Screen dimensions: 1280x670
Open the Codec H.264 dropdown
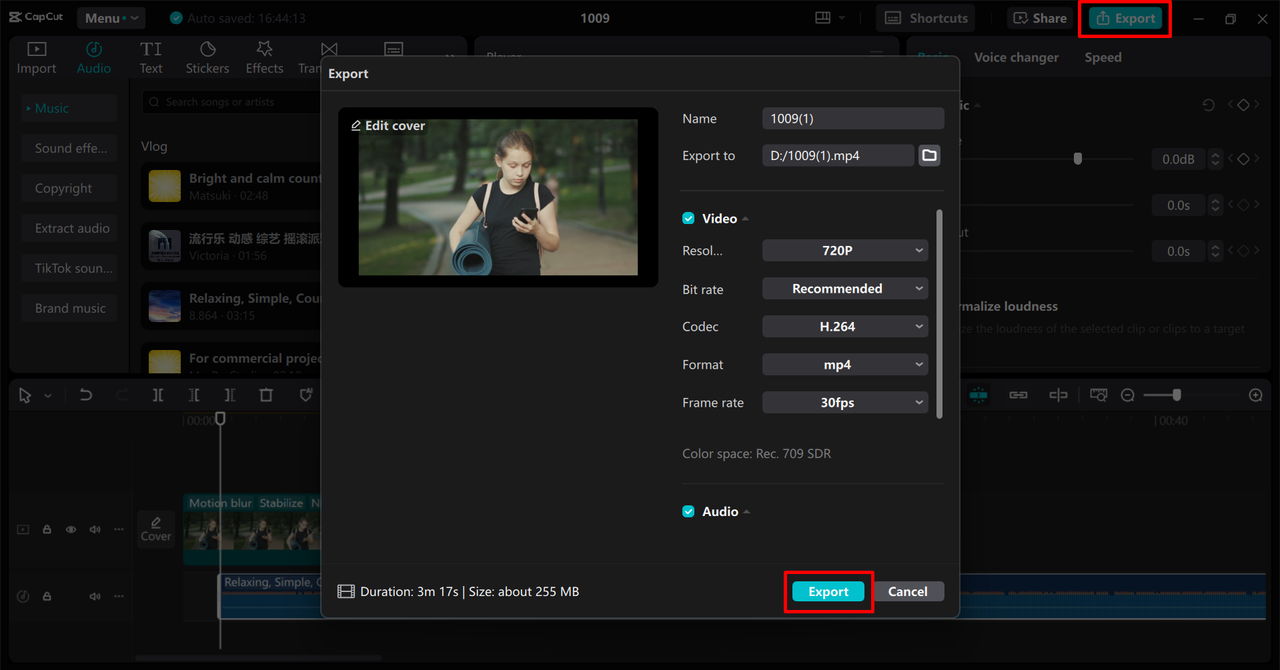coord(845,327)
